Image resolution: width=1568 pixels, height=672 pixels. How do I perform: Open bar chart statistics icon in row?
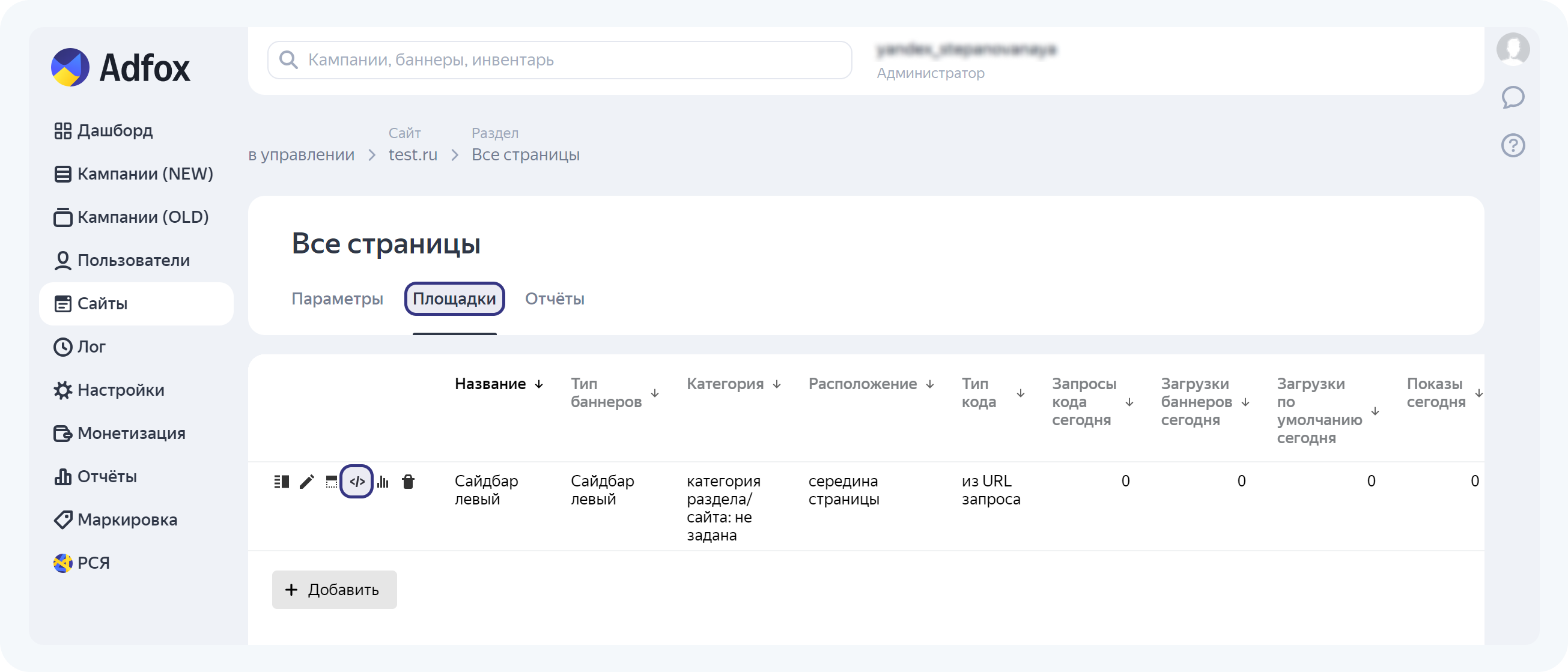click(383, 482)
